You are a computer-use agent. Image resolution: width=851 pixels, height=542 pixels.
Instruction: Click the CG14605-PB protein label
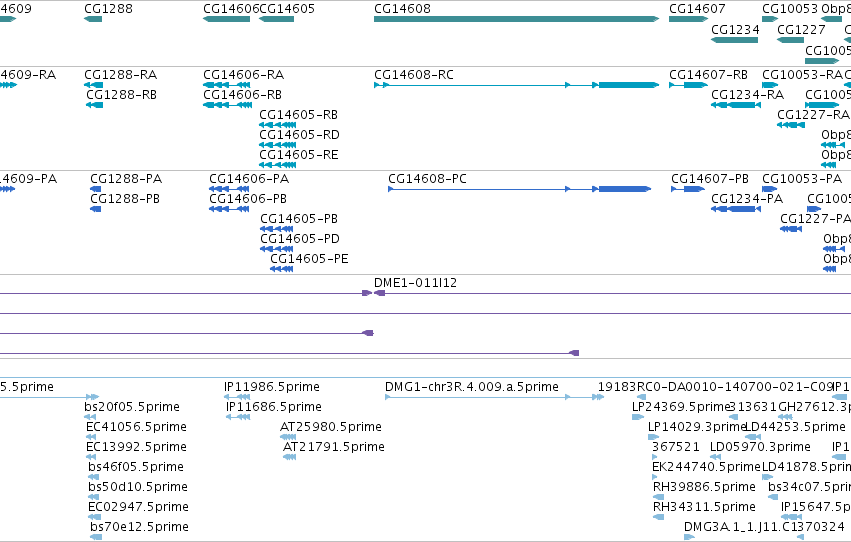tap(299, 219)
